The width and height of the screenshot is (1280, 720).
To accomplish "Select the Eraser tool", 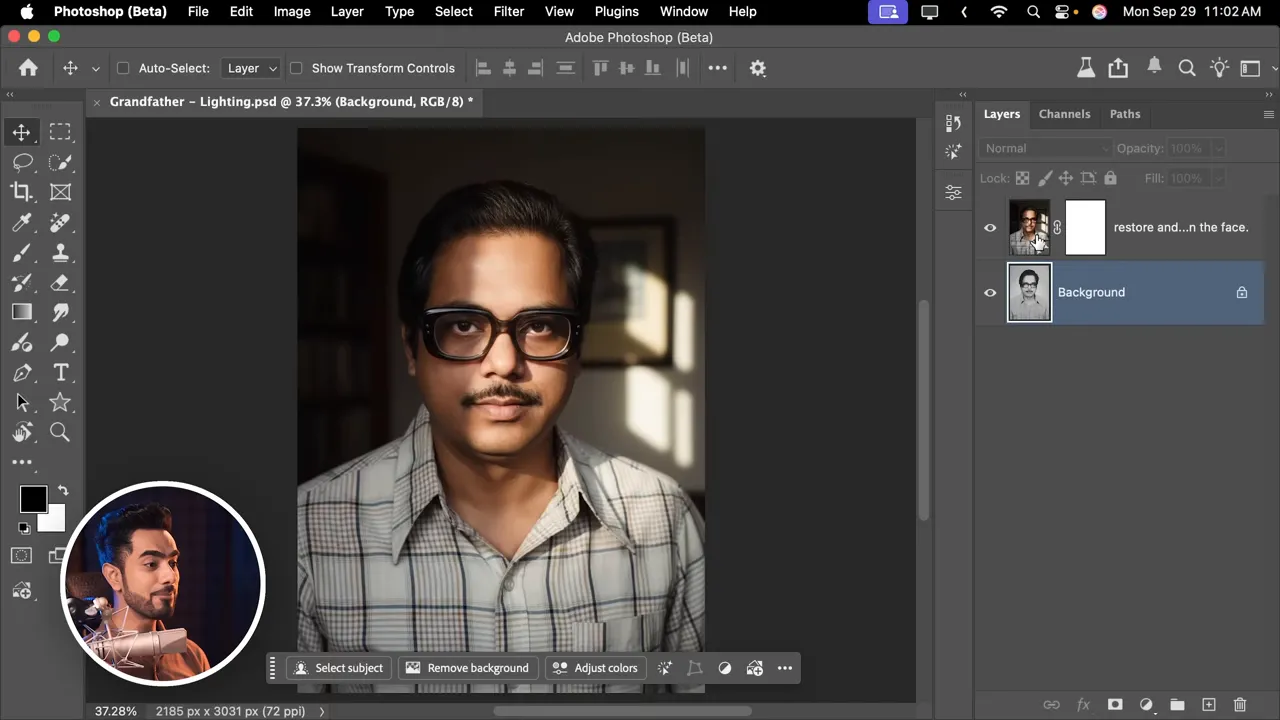I will tap(60, 283).
